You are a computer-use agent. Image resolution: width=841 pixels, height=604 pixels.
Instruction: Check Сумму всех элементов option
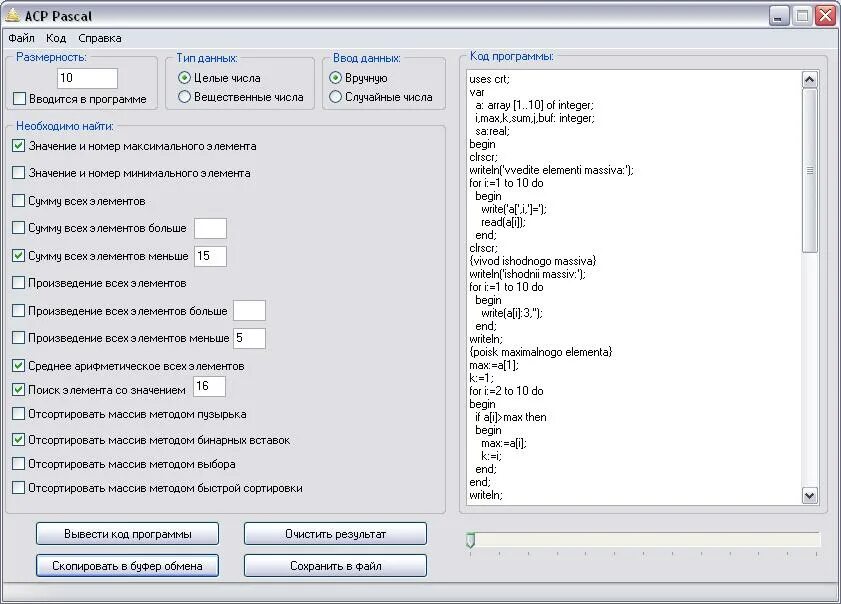pyautogui.click(x=18, y=201)
